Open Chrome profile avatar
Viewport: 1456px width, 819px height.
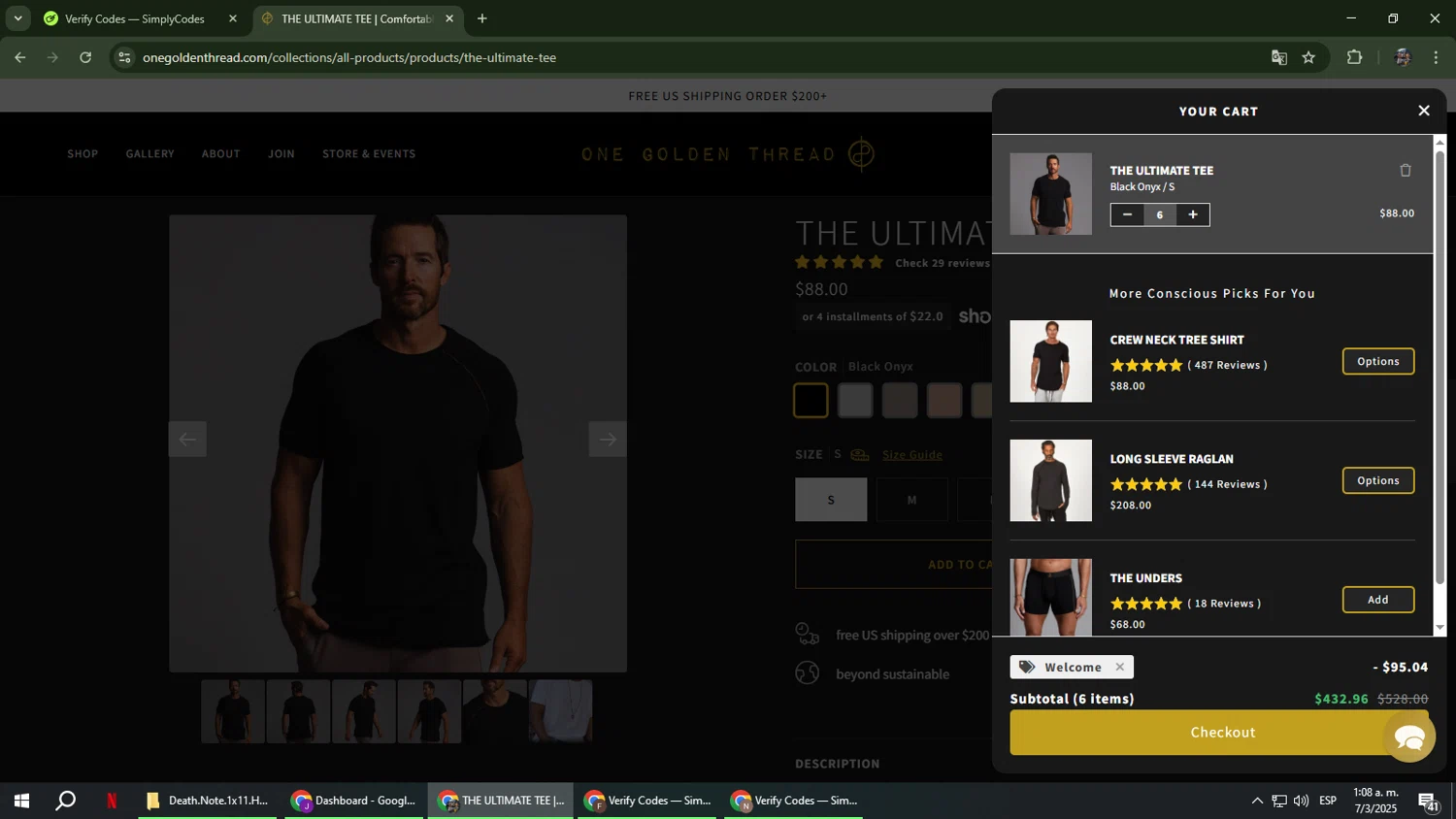(1402, 58)
